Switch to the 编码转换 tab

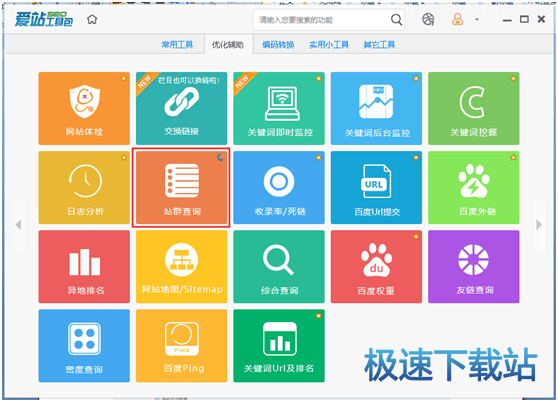click(x=278, y=45)
